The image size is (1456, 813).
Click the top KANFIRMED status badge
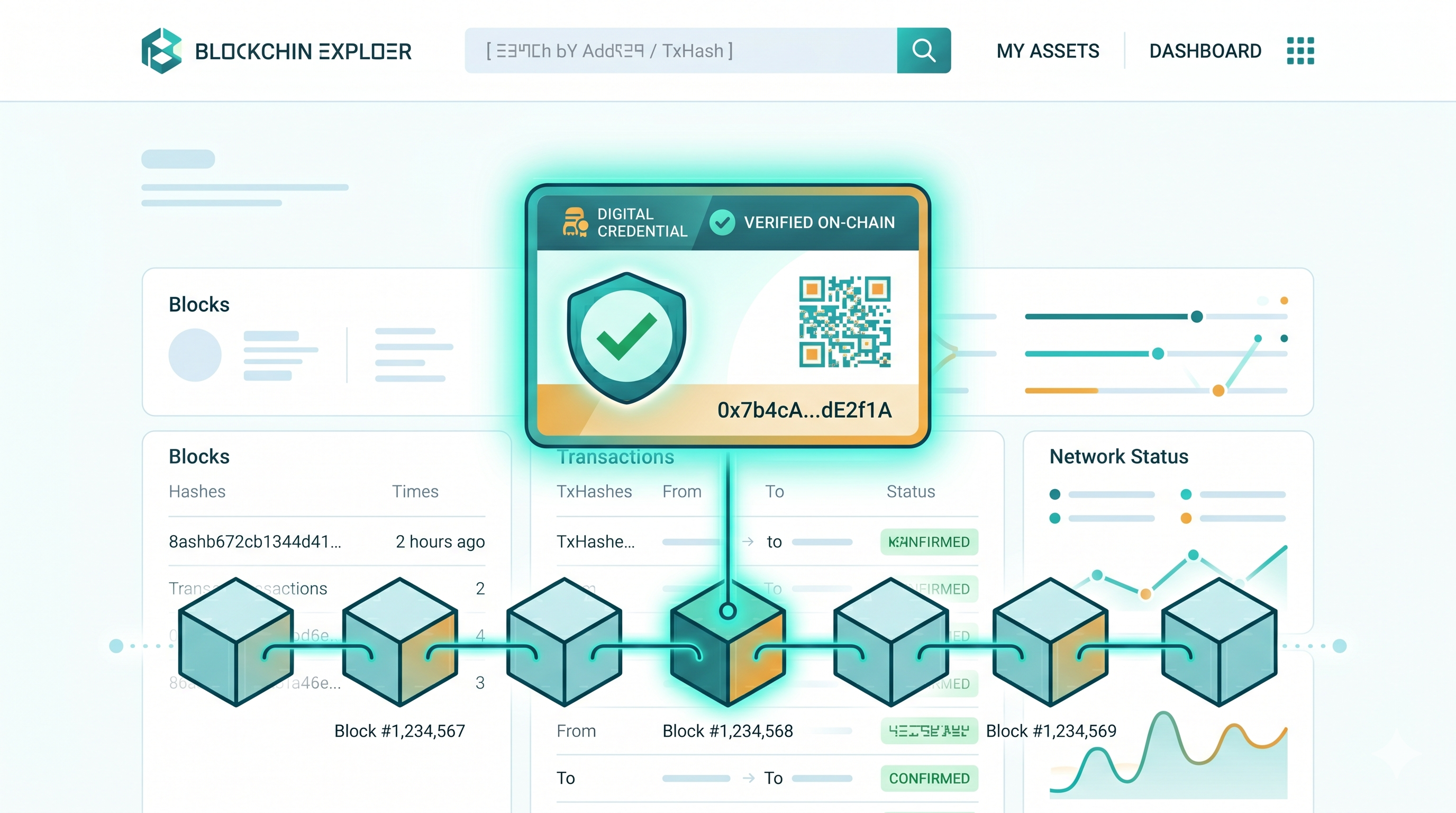929,541
